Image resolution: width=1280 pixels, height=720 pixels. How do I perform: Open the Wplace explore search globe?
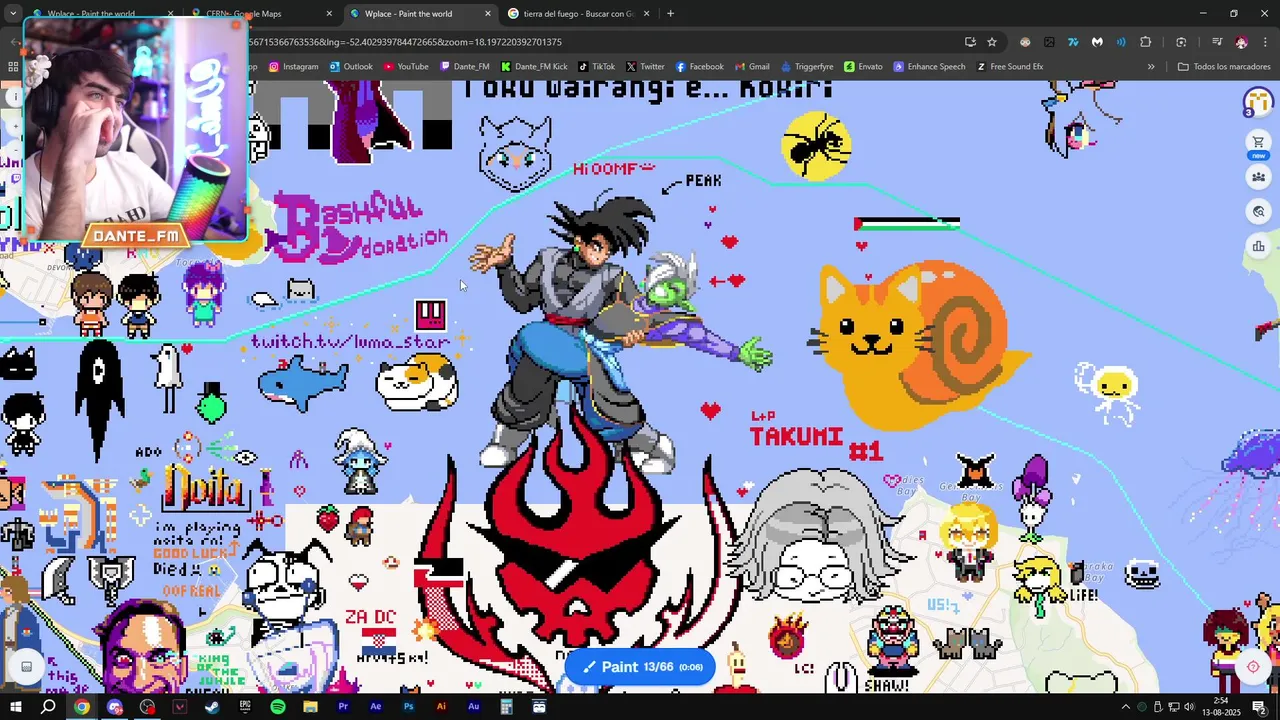tap(1258, 212)
